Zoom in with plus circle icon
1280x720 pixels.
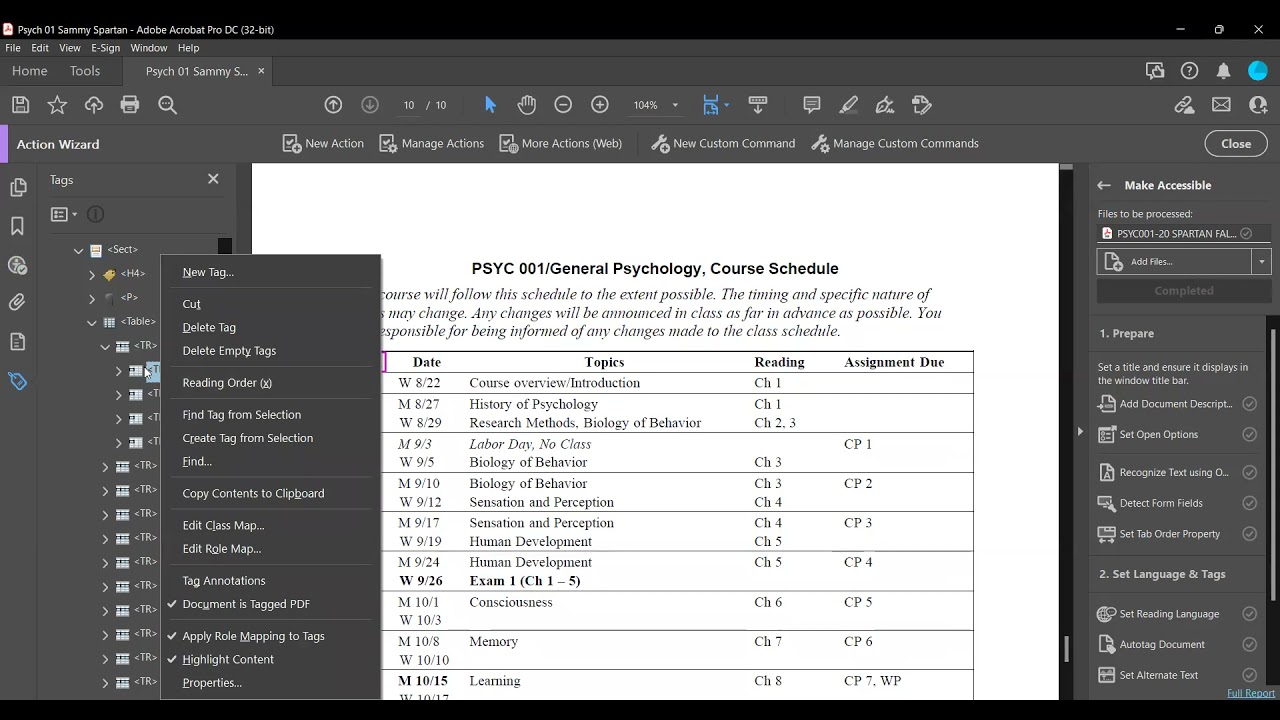(x=600, y=105)
